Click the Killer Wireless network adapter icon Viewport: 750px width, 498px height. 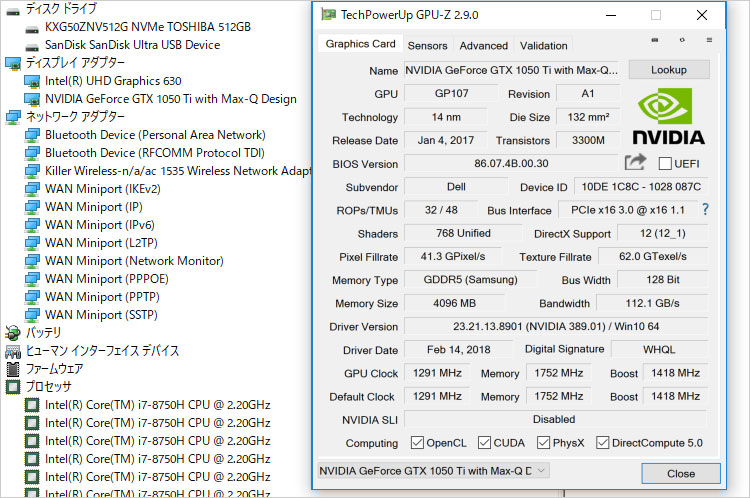32,171
